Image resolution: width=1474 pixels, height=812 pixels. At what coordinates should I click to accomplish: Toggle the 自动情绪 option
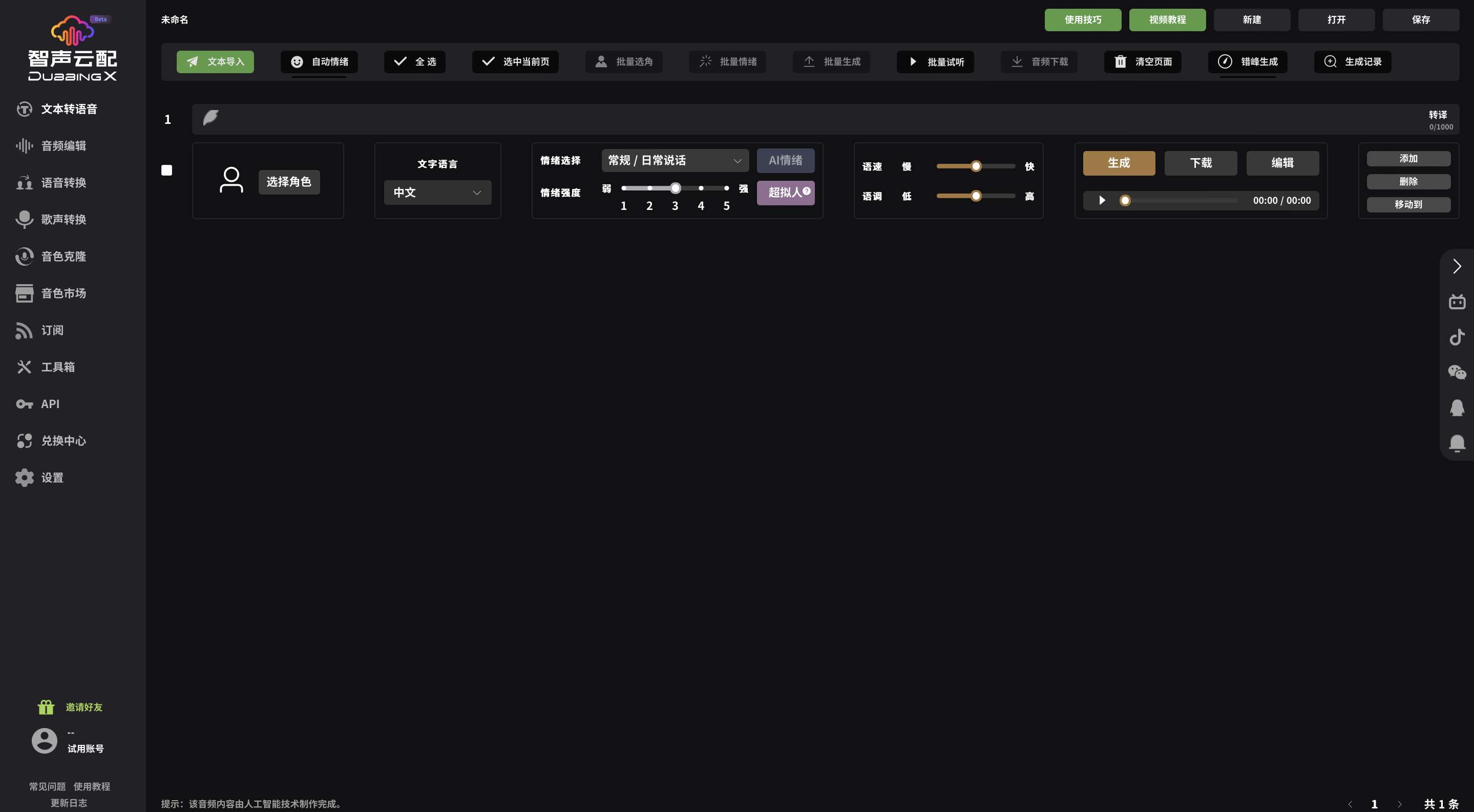coord(319,62)
